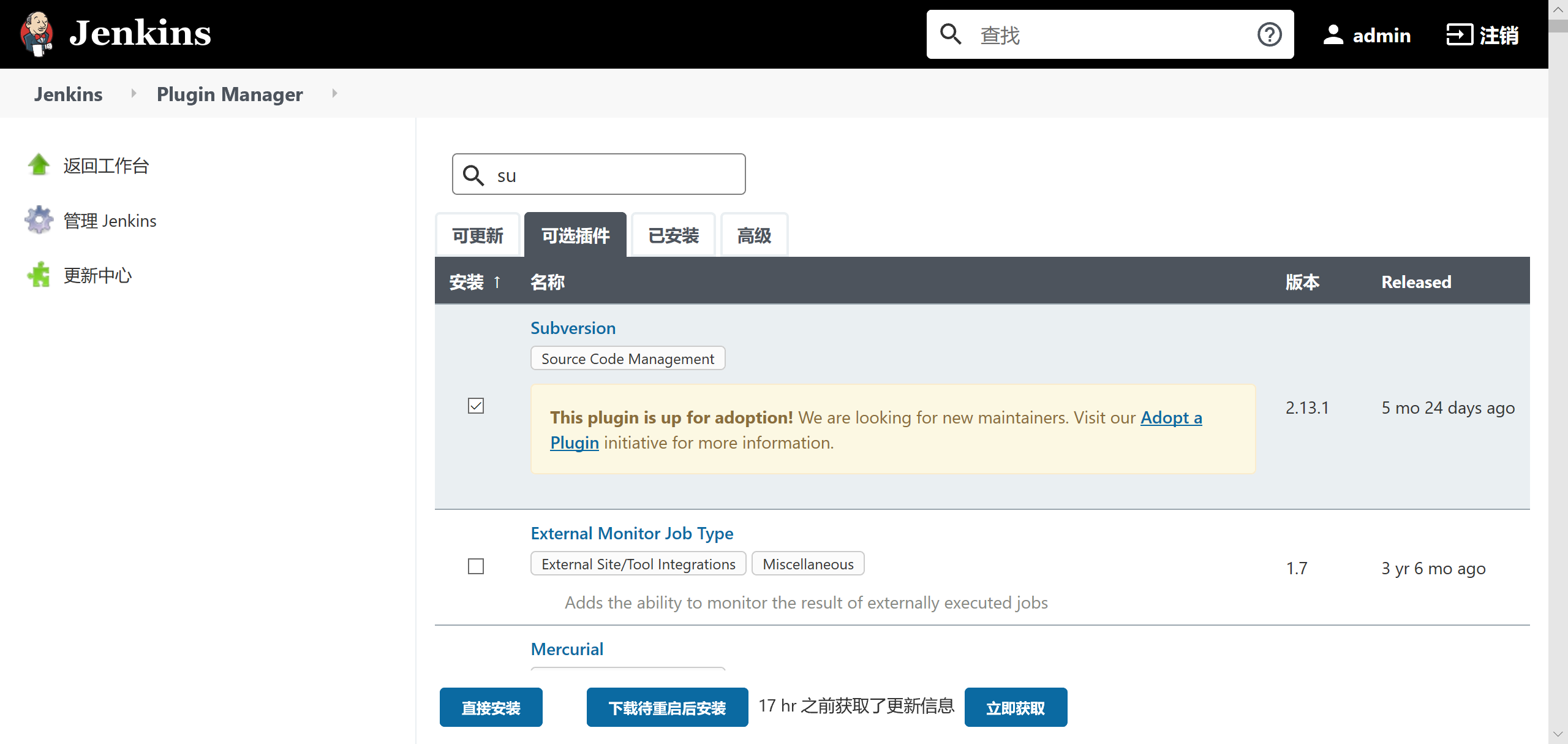This screenshot has height=744, width=1568.
Task: Expand the Plugin Manager breadcrumb arrow
Action: 334,94
